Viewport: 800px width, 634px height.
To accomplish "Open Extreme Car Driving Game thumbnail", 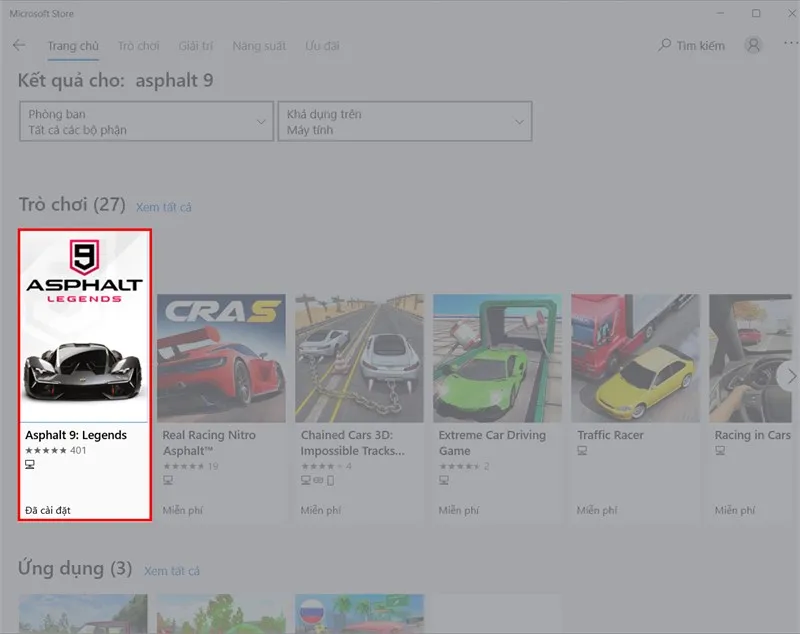I will pyautogui.click(x=498, y=358).
